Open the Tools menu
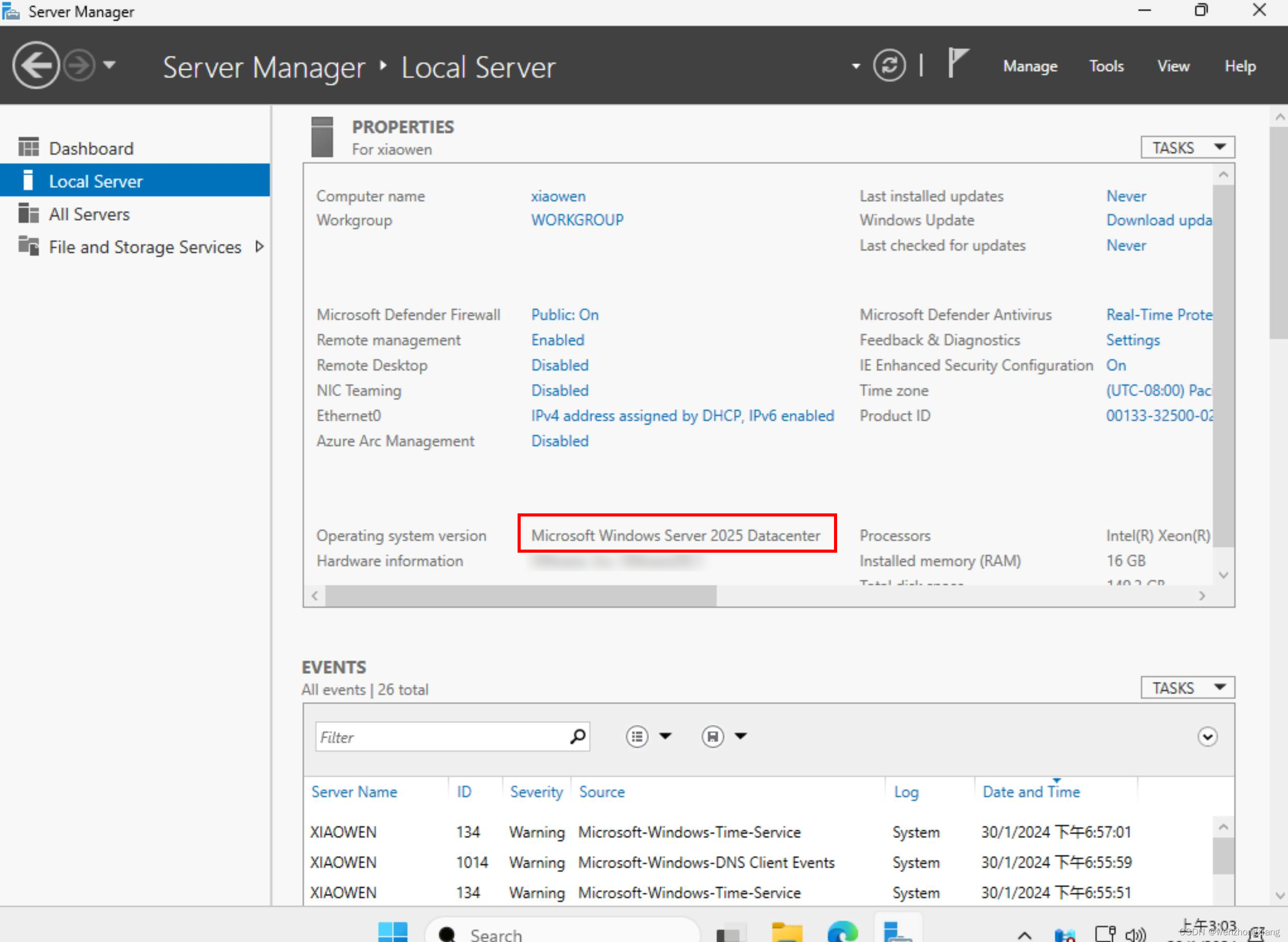This screenshot has width=1288, height=942. [x=1105, y=66]
